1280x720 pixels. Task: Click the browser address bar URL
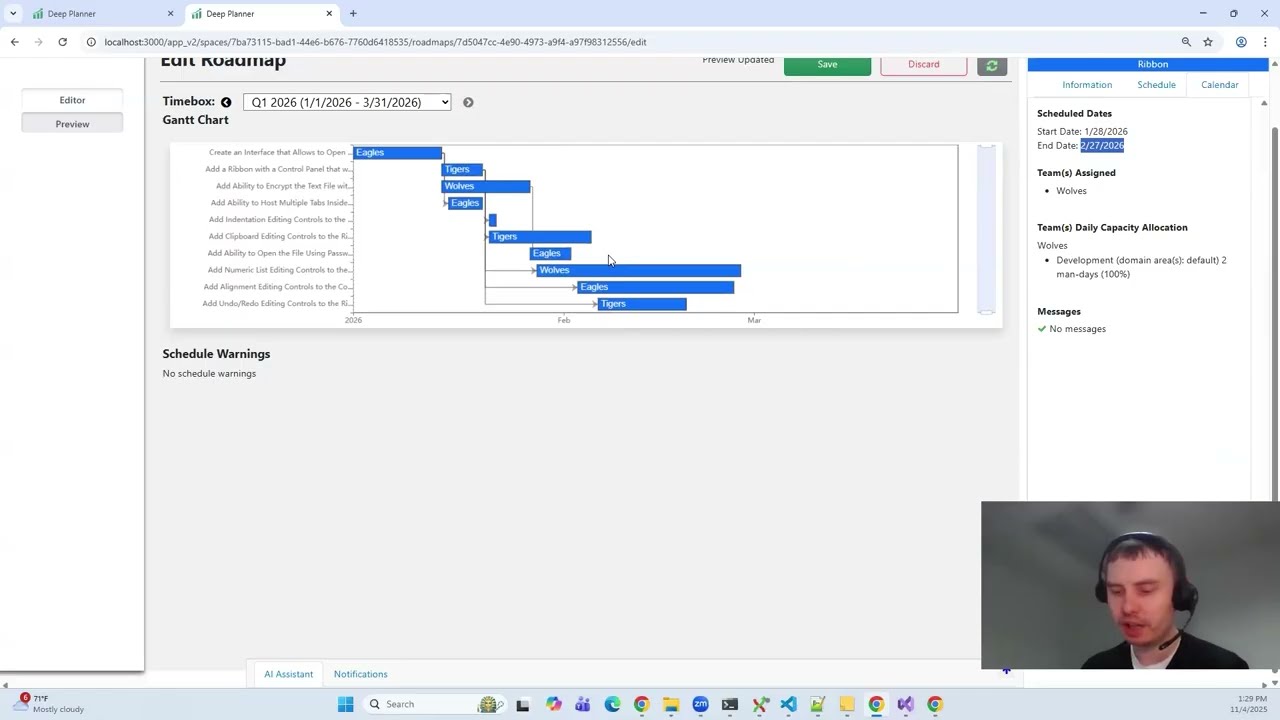point(375,42)
